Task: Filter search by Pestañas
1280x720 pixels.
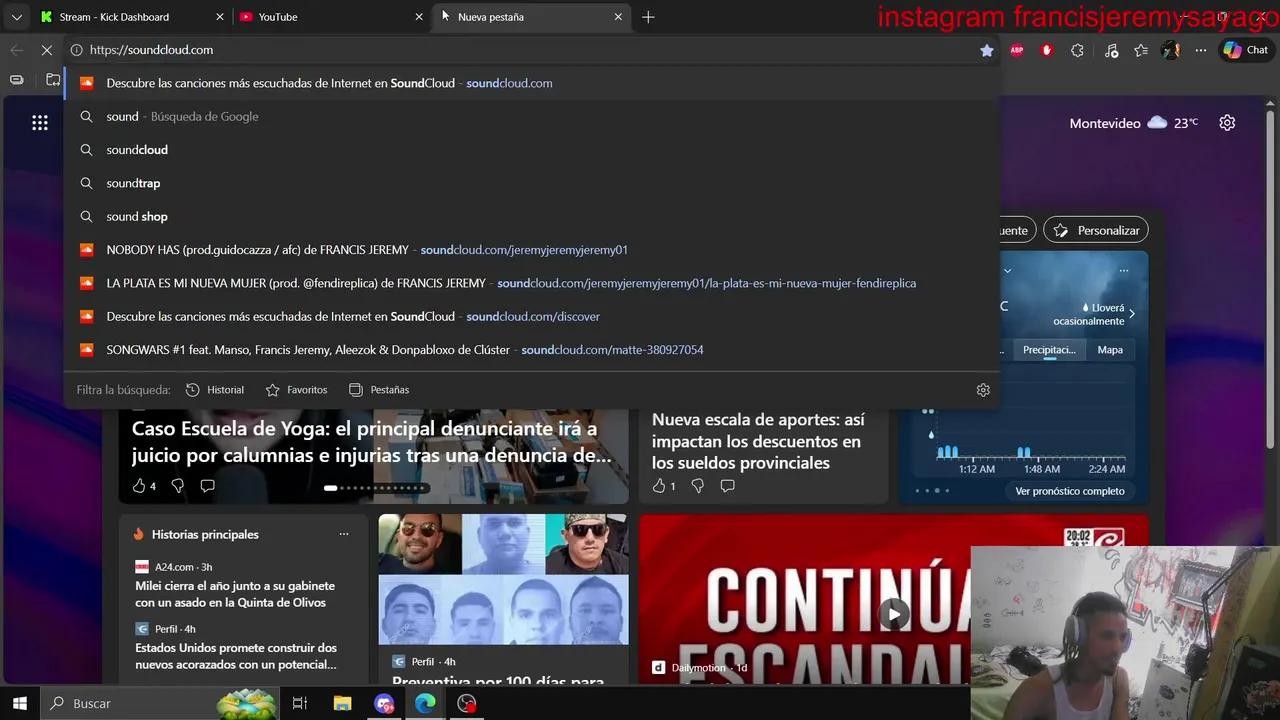Action: pos(379,390)
